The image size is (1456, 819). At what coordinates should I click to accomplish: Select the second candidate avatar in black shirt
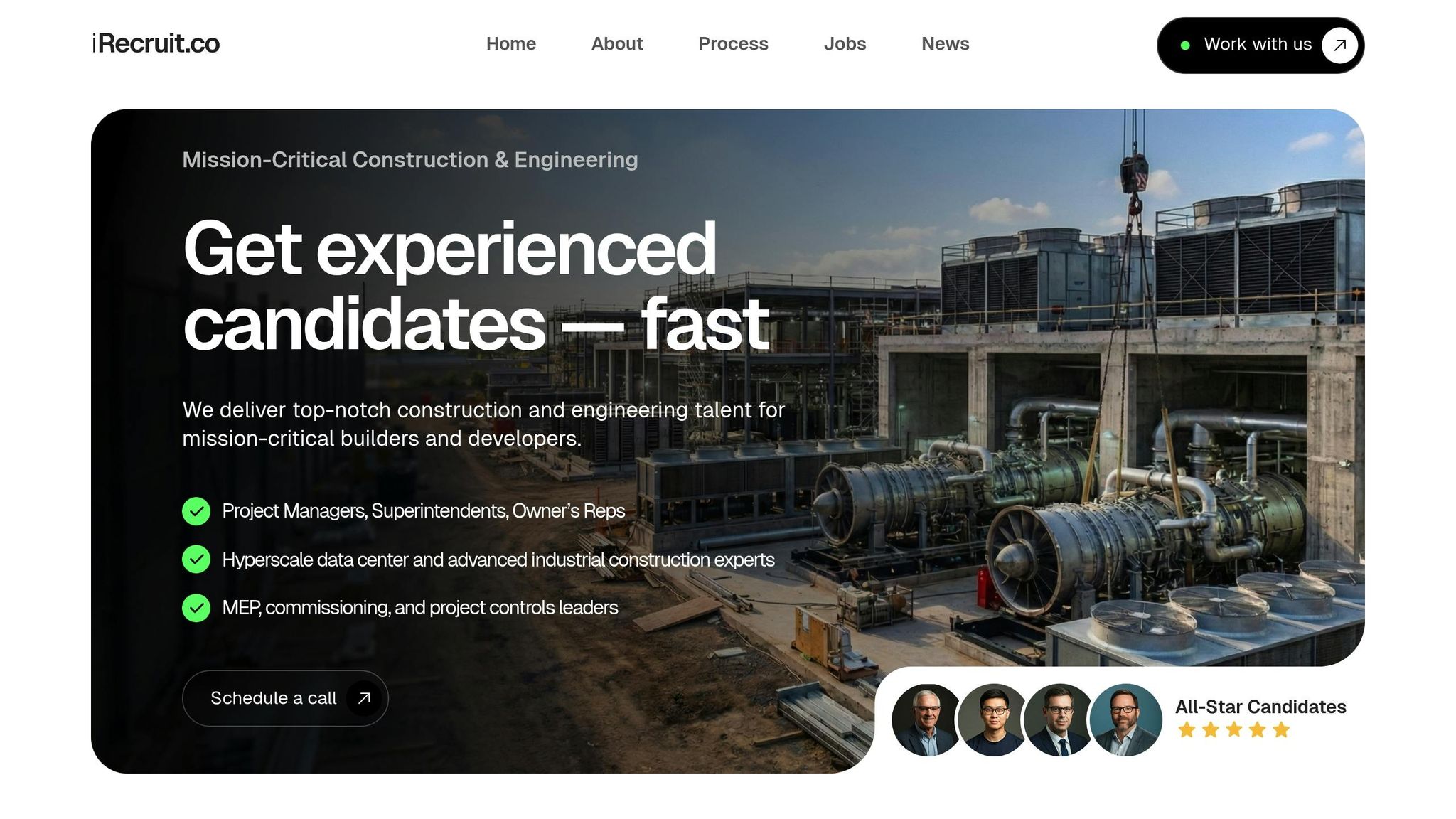[993, 719]
